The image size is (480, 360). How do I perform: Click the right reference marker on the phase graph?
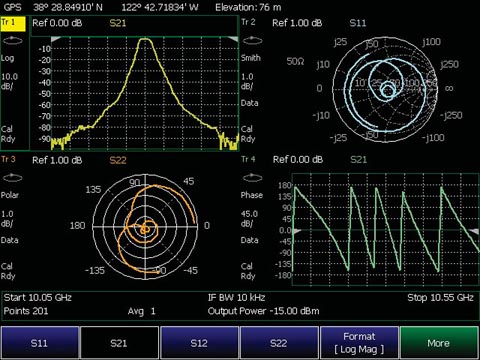[x=474, y=231]
